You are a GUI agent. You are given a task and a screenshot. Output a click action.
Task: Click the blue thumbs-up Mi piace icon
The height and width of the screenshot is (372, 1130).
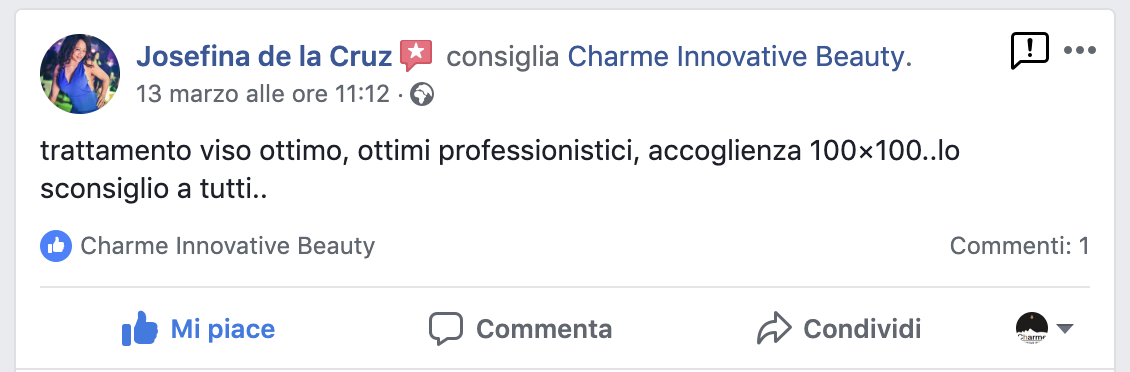[x=140, y=329]
